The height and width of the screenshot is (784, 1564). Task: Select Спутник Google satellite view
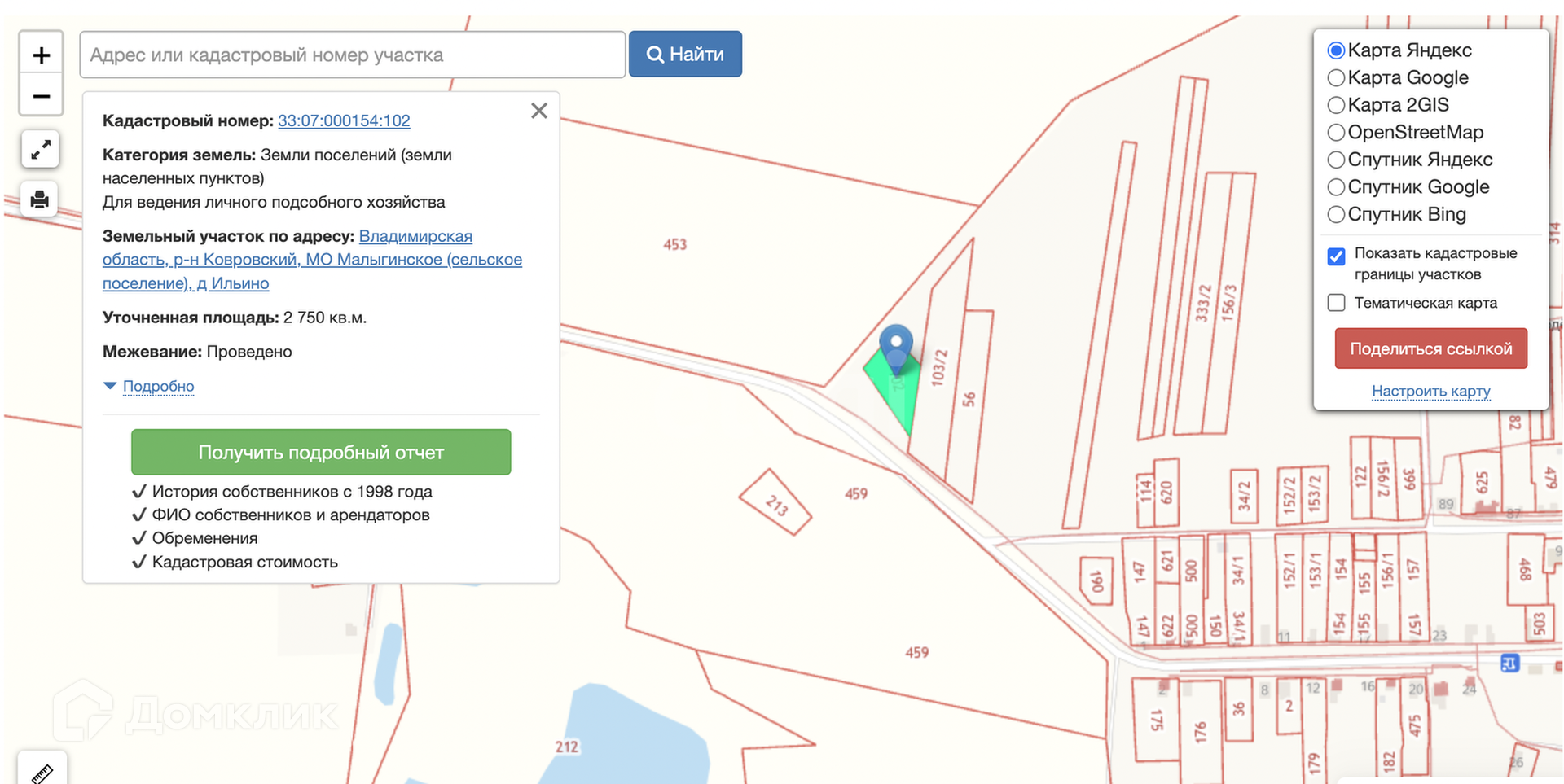(x=1336, y=187)
